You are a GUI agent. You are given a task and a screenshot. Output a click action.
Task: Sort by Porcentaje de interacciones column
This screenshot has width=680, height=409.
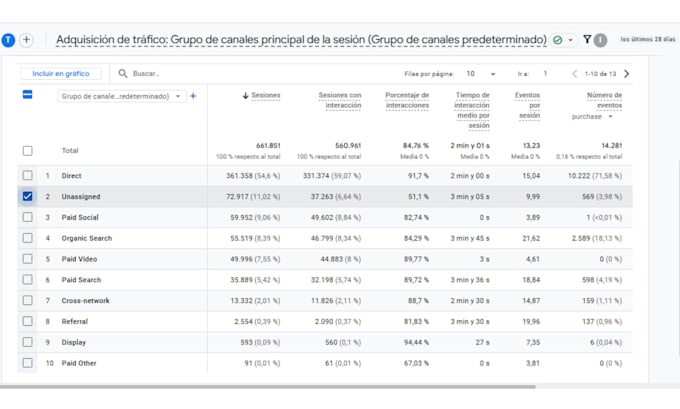[x=407, y=100]
